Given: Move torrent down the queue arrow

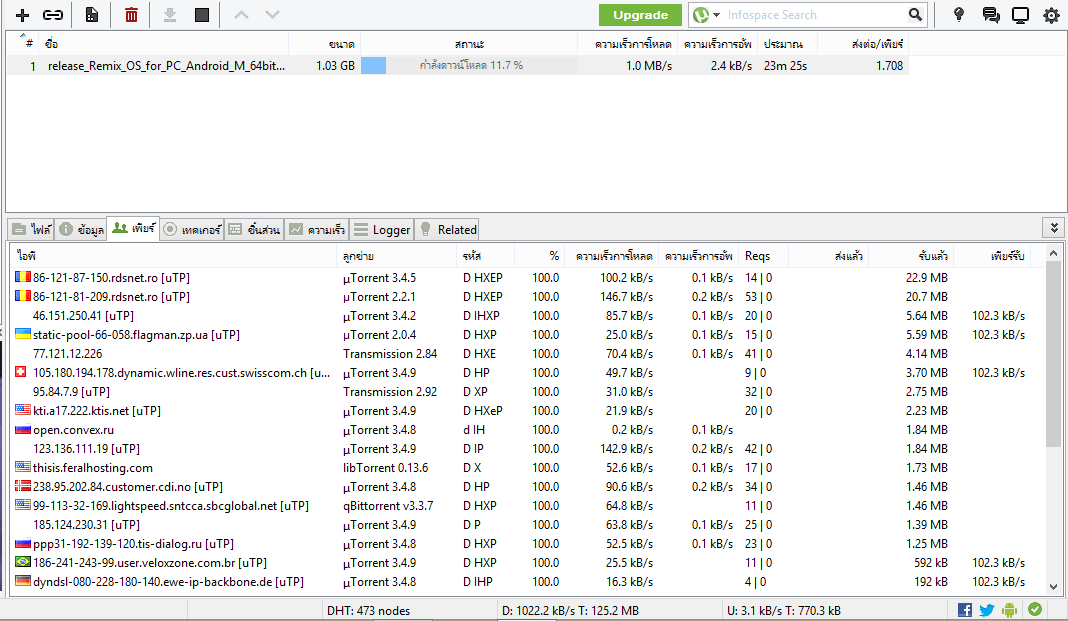Looking at the screenshot, I should point(272,14).
